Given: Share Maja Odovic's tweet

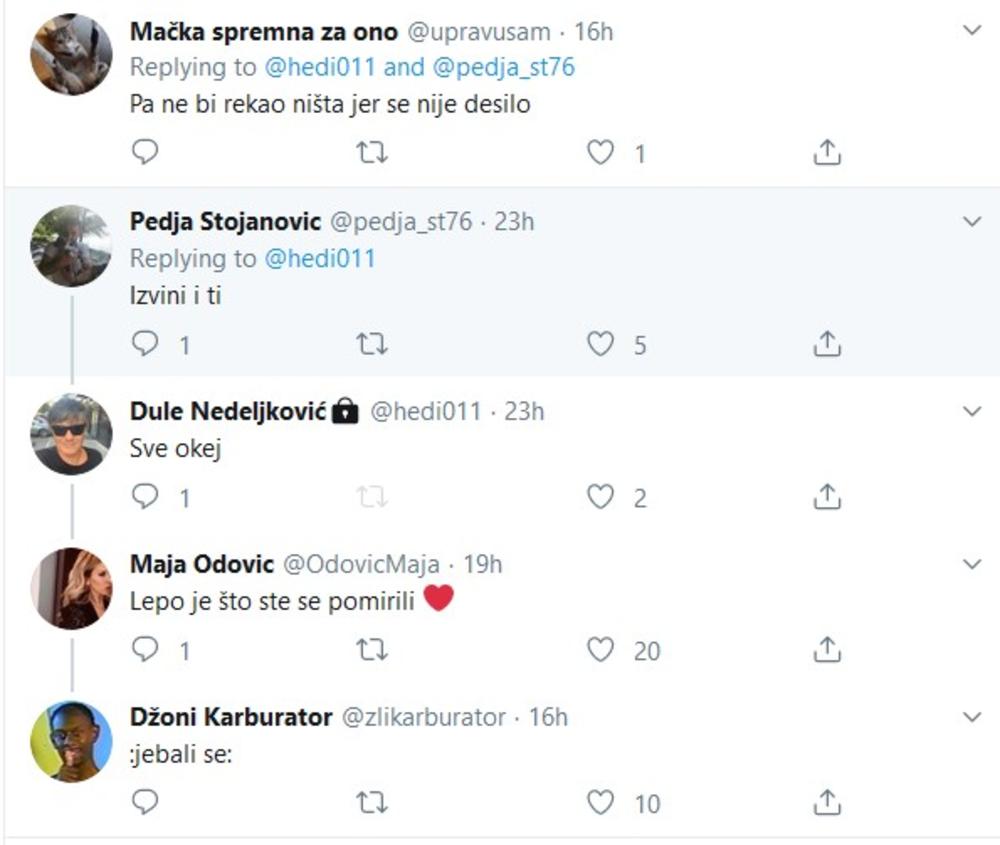Looking at the screenshot, I should tap(826, 651).
